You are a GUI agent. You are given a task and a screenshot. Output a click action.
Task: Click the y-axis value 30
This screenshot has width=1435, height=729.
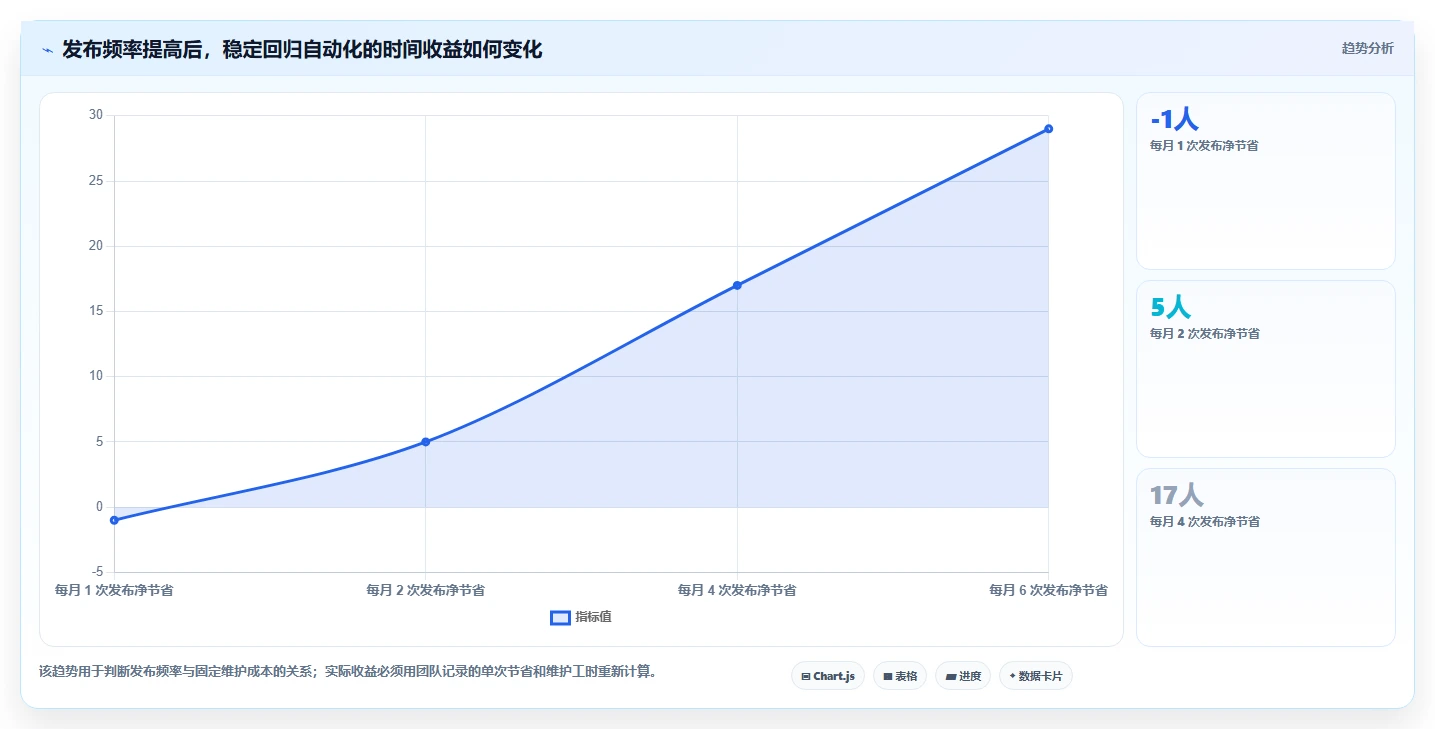tap(96, 115)
